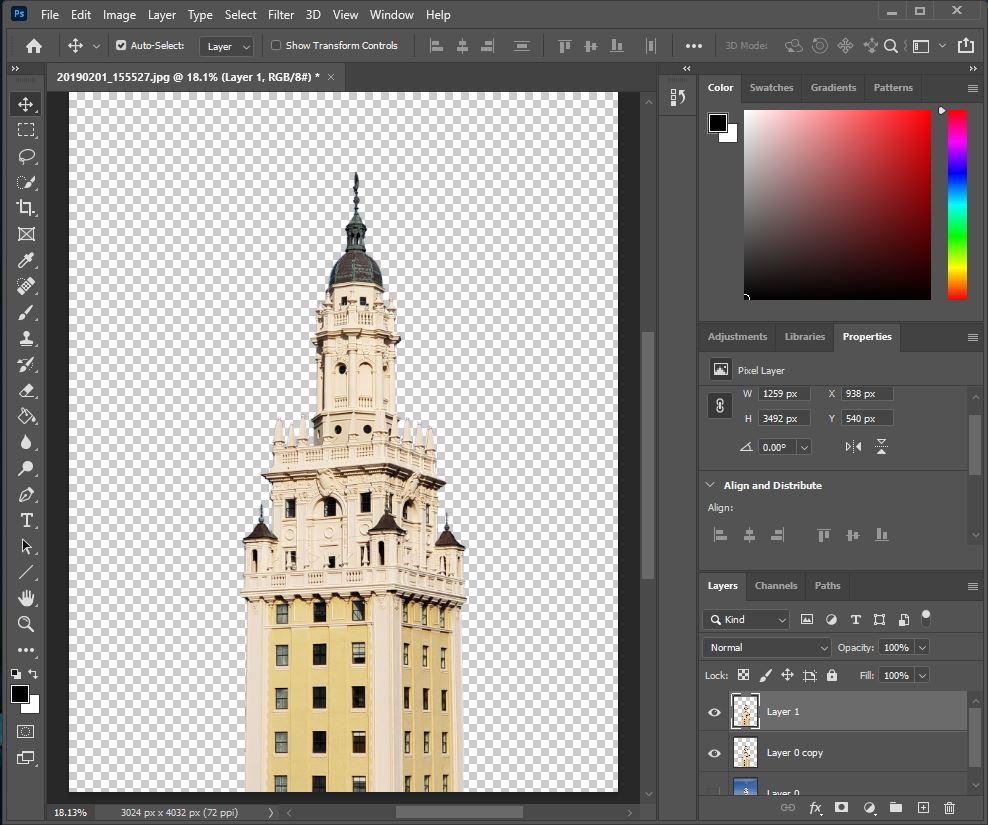The image size is (988, 825).
Task: Select the Paint Bucket tool
Action: point(26,417)
